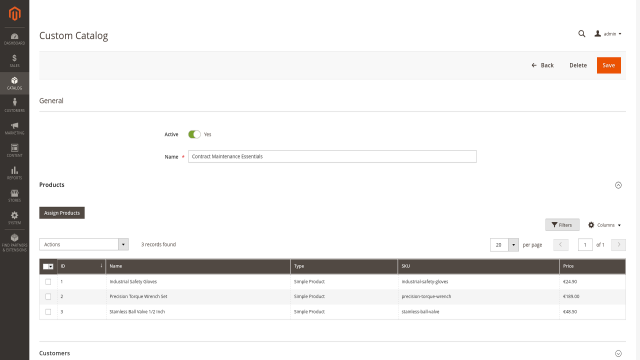This screenshot has height=360, width=640.
Task: Expand the Customers section
Action: (618, 353)
